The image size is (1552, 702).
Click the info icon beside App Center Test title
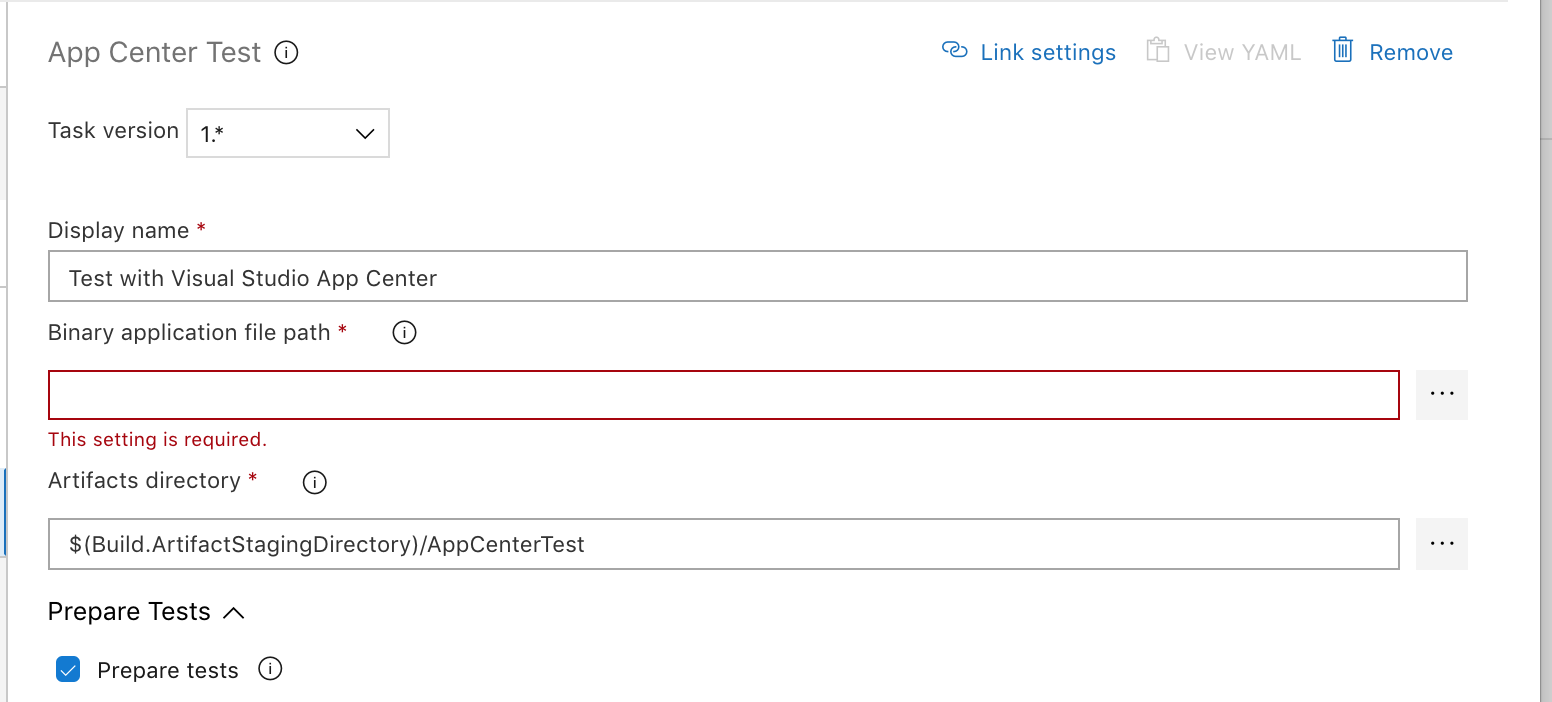(286, 53)
